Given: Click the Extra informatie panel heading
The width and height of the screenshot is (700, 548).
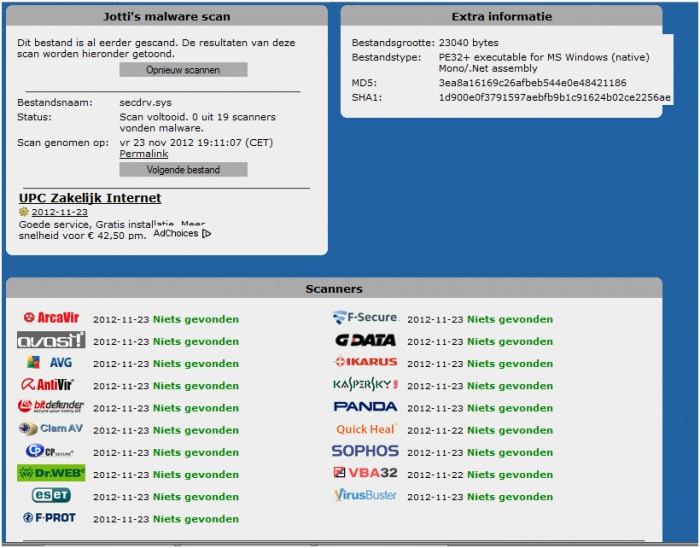Looking at the screenshot, I should (502, 17).
